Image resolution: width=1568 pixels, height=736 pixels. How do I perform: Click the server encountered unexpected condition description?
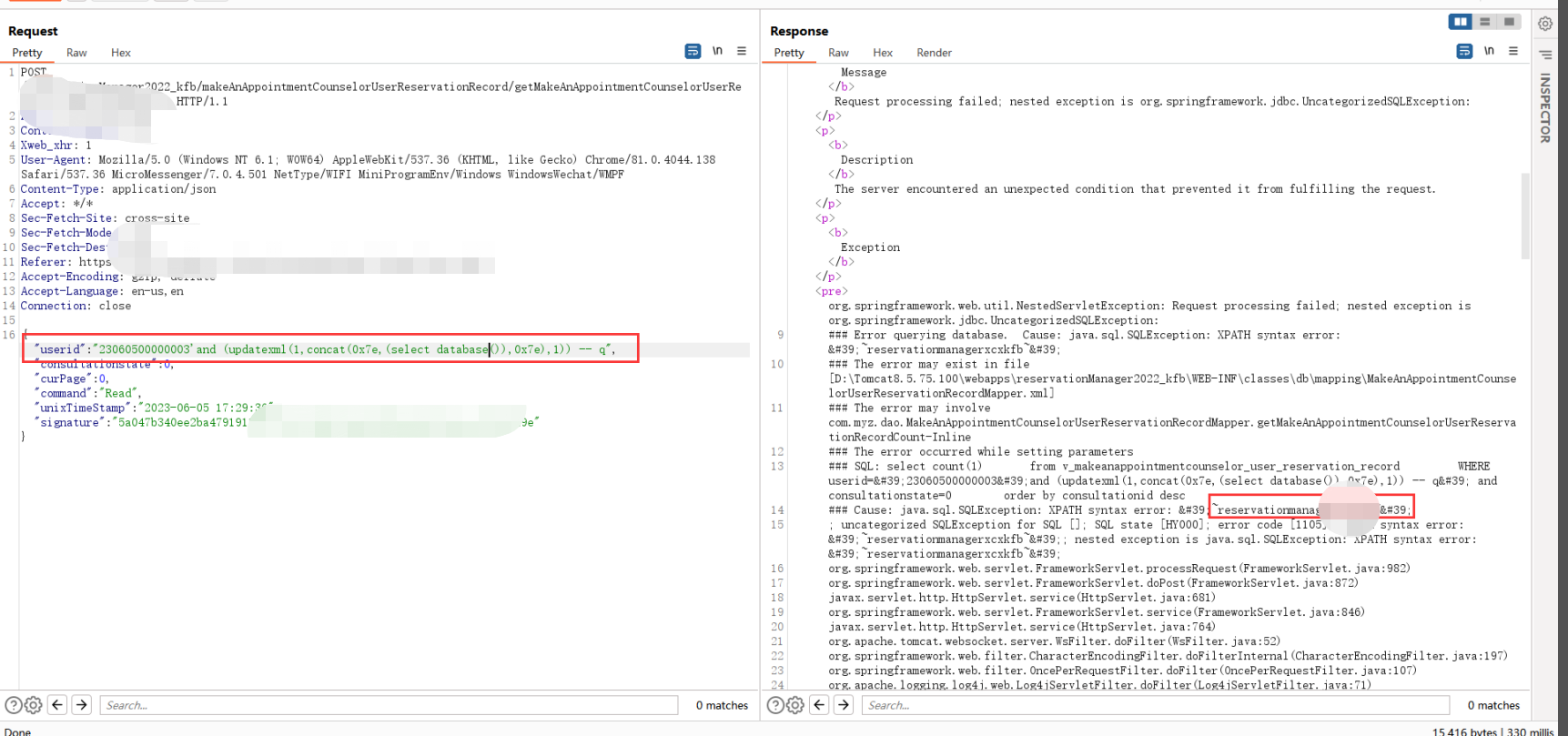click(1134, 189)
